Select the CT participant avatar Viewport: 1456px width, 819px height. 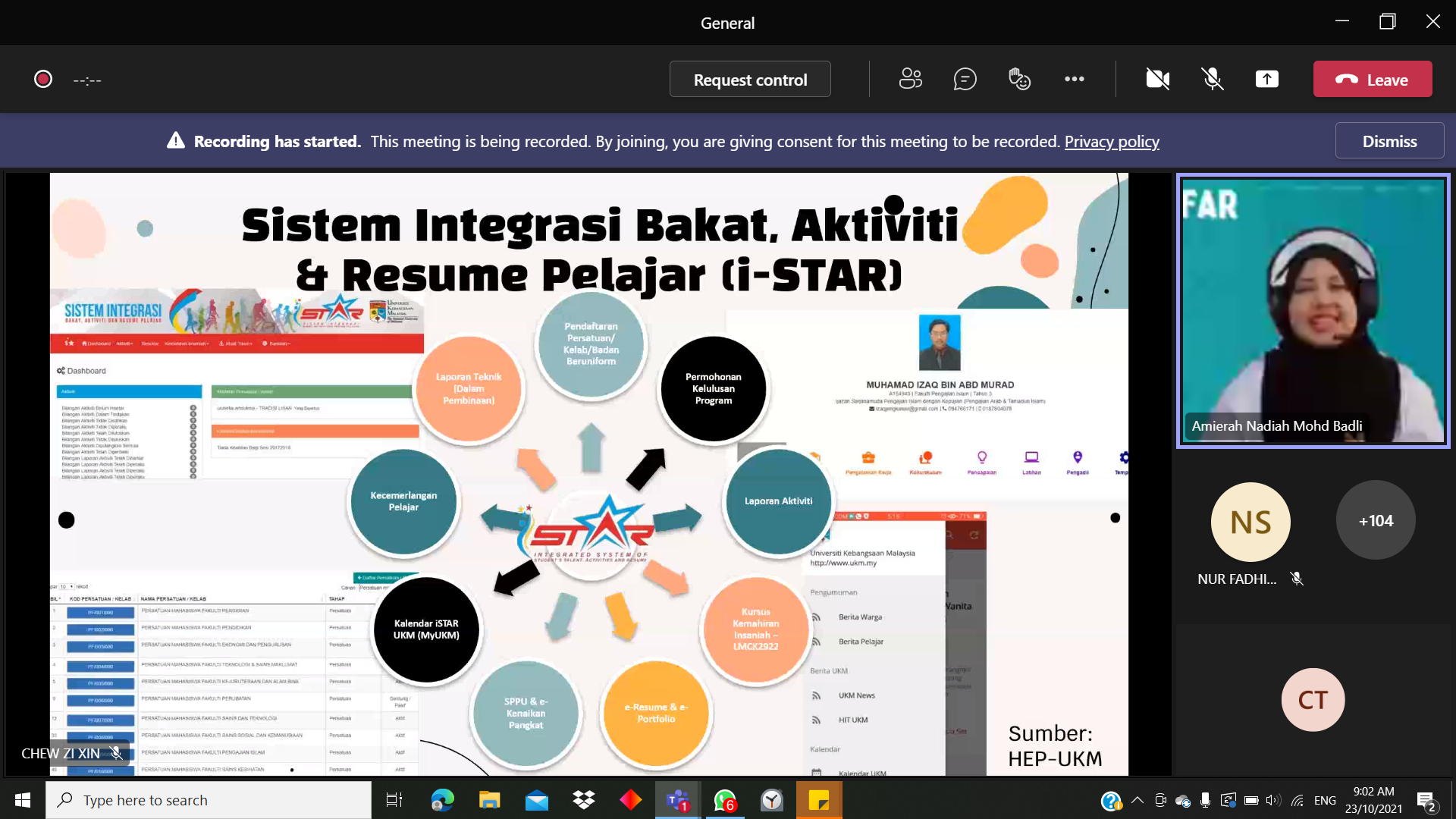1313,699
